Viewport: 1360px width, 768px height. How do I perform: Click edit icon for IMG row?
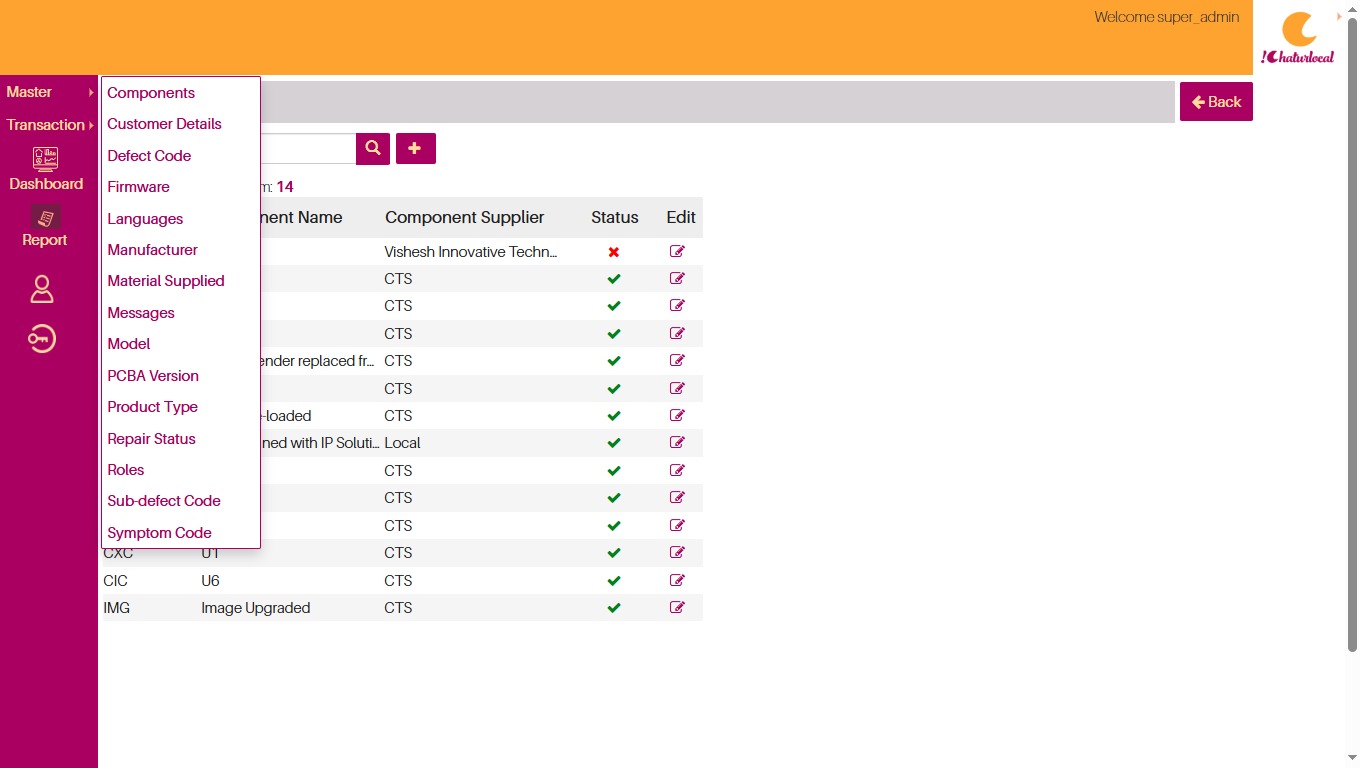pos(677,608)
